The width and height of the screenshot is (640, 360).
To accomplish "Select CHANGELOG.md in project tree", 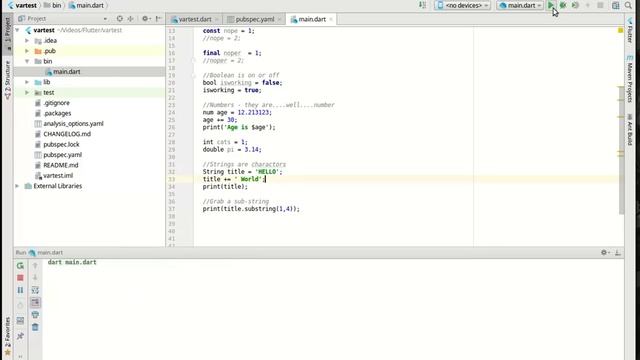I will (67, 134).
